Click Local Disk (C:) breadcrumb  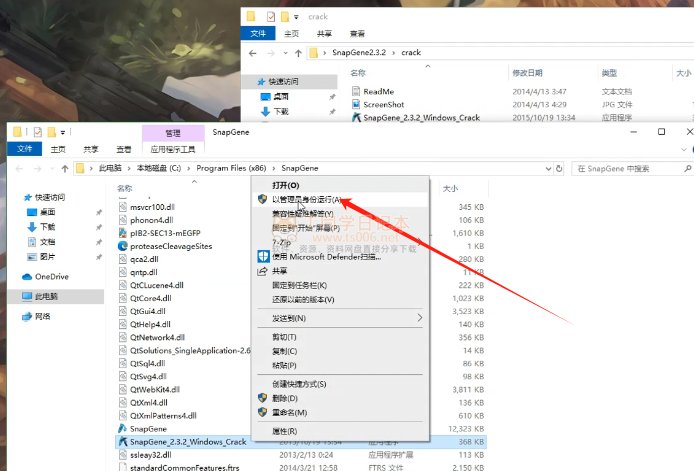tap(158, 168)
